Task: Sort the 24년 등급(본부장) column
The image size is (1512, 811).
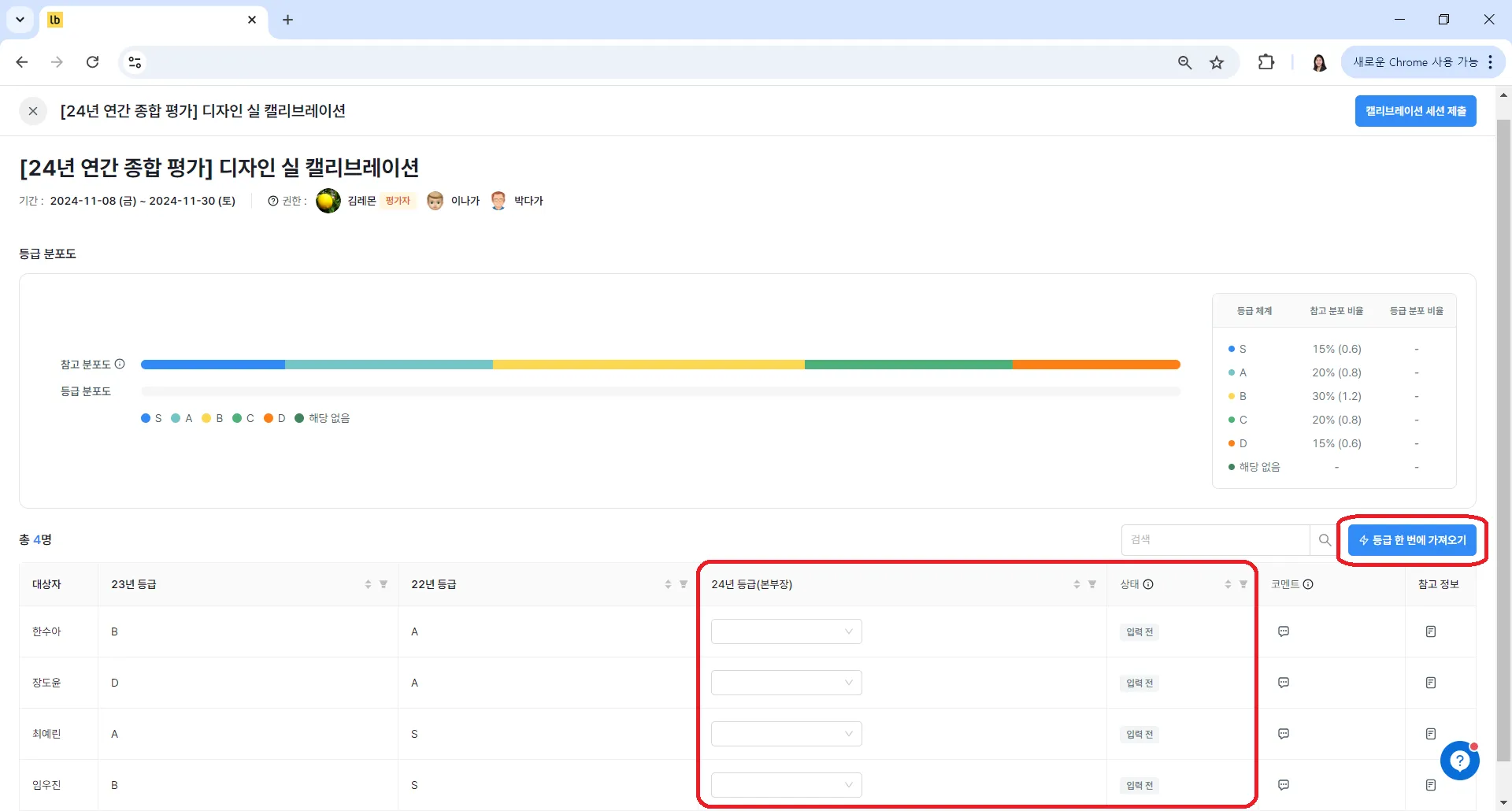Action: [1077, 584]
